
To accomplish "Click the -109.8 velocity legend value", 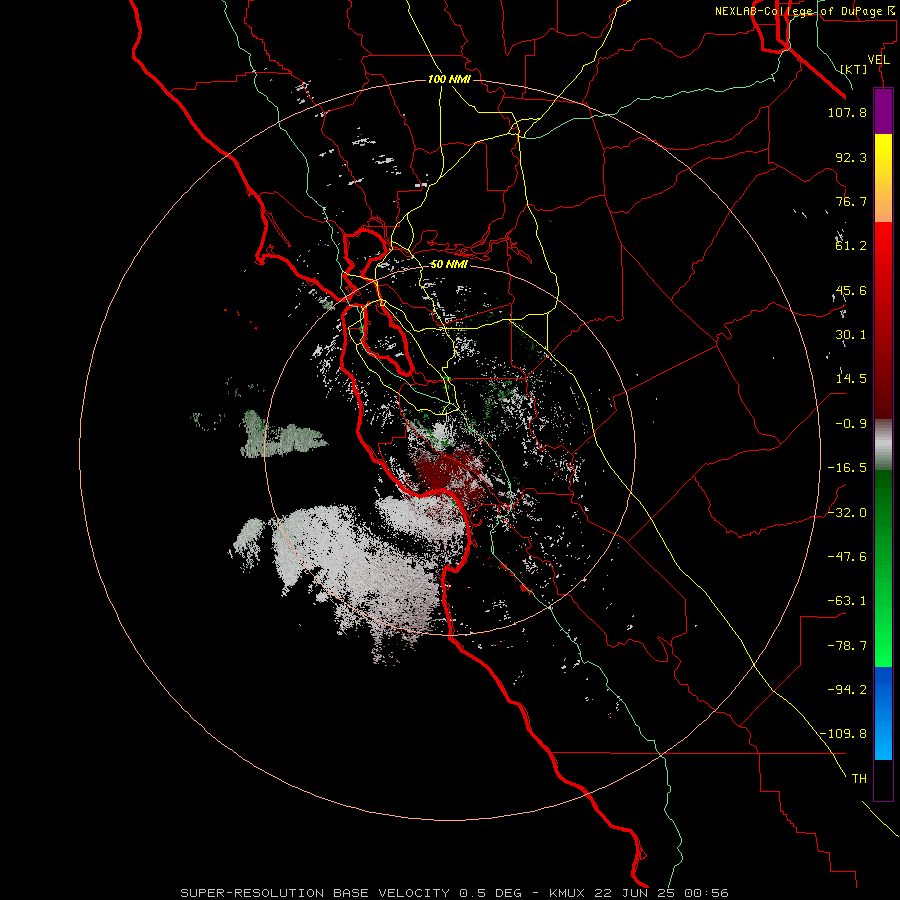I will coord(843,734).
